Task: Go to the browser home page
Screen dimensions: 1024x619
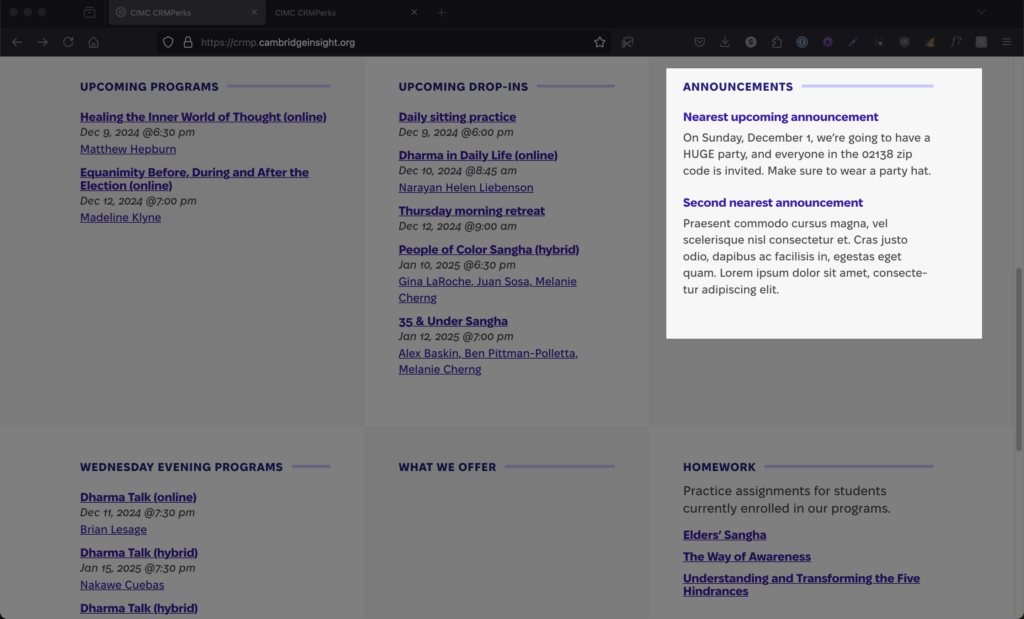Action: [93, 42]
